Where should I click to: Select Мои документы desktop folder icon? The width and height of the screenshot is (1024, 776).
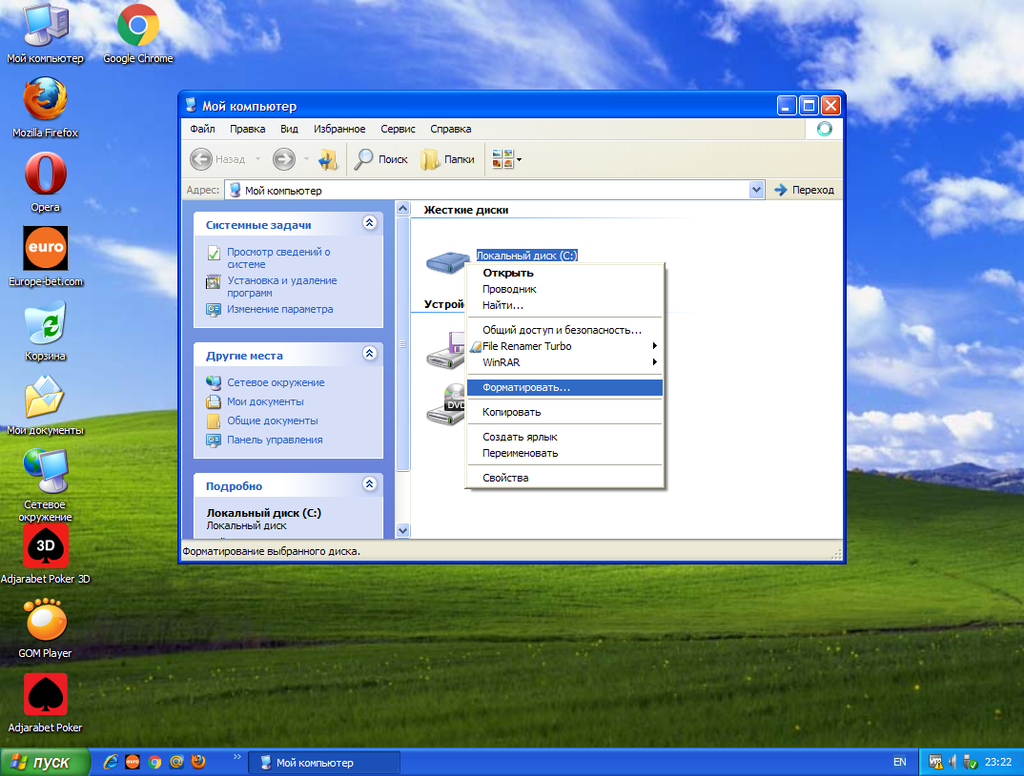coord(45,406)
